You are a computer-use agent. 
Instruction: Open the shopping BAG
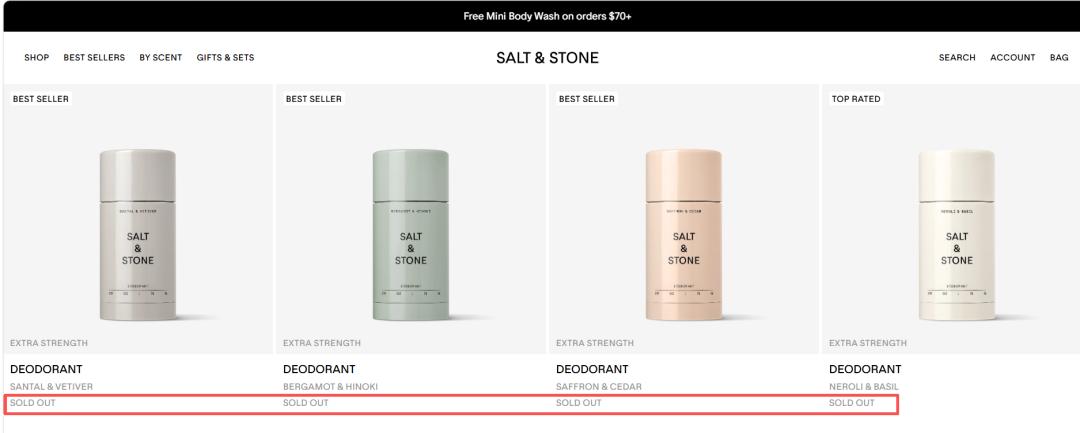1059,58
